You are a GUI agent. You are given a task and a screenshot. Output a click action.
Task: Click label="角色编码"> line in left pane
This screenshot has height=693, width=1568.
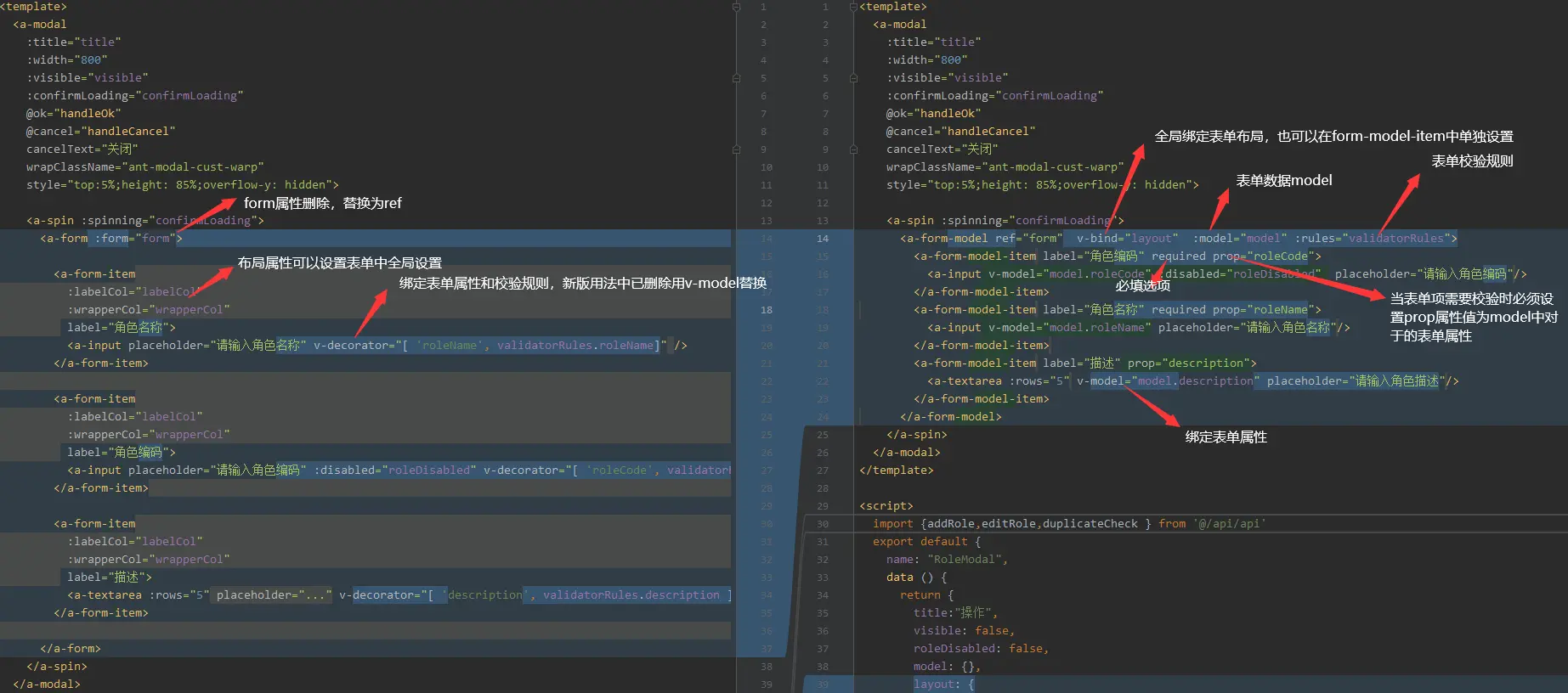[x=122, y=453]
